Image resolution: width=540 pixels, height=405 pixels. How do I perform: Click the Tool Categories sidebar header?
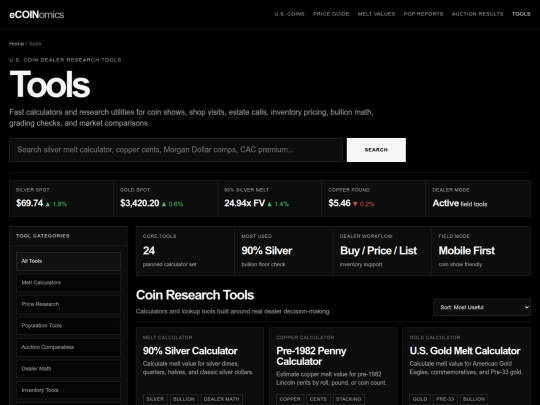click(43, 236)
